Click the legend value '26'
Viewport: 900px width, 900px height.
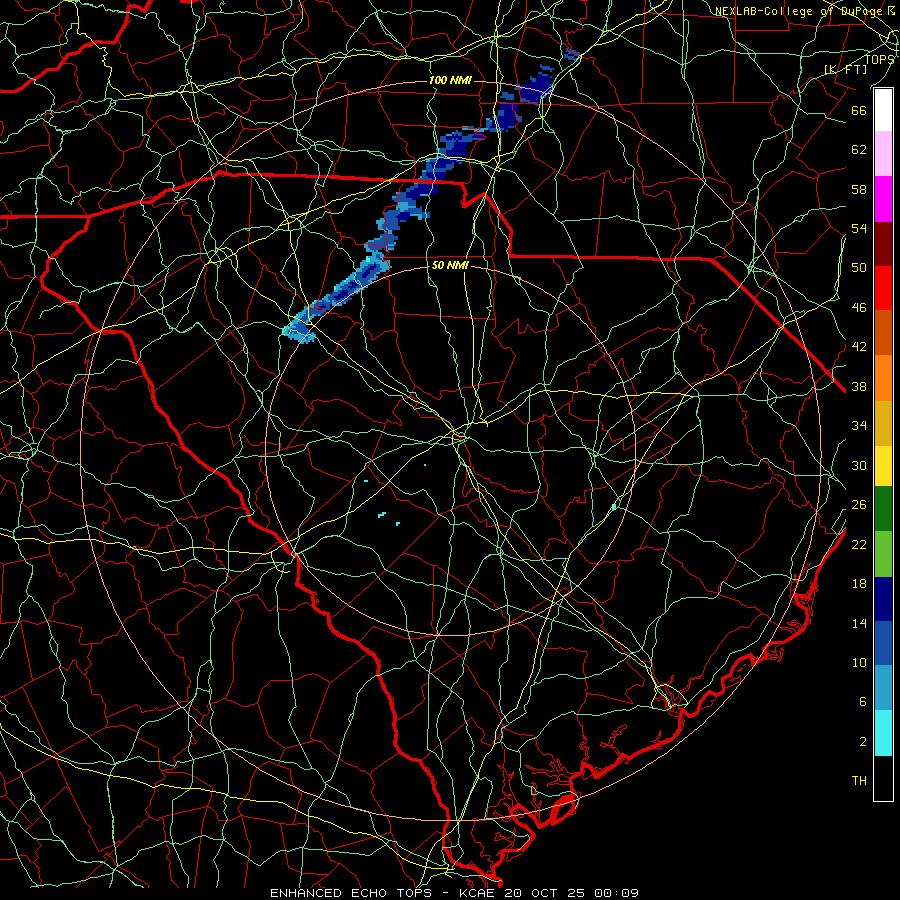pyautogui.click(x=859, y=505)
